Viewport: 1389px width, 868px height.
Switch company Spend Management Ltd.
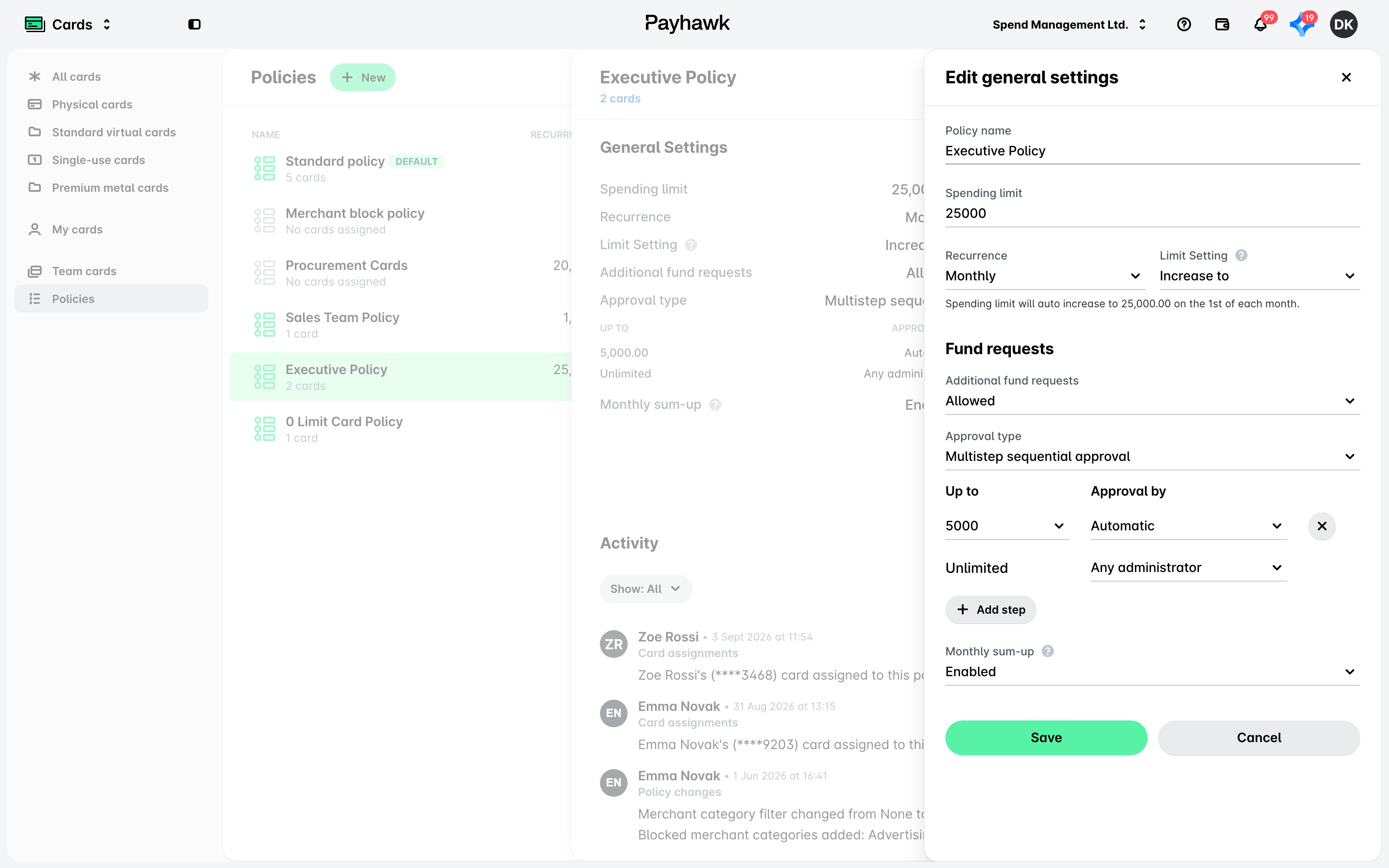(1069, 24)
